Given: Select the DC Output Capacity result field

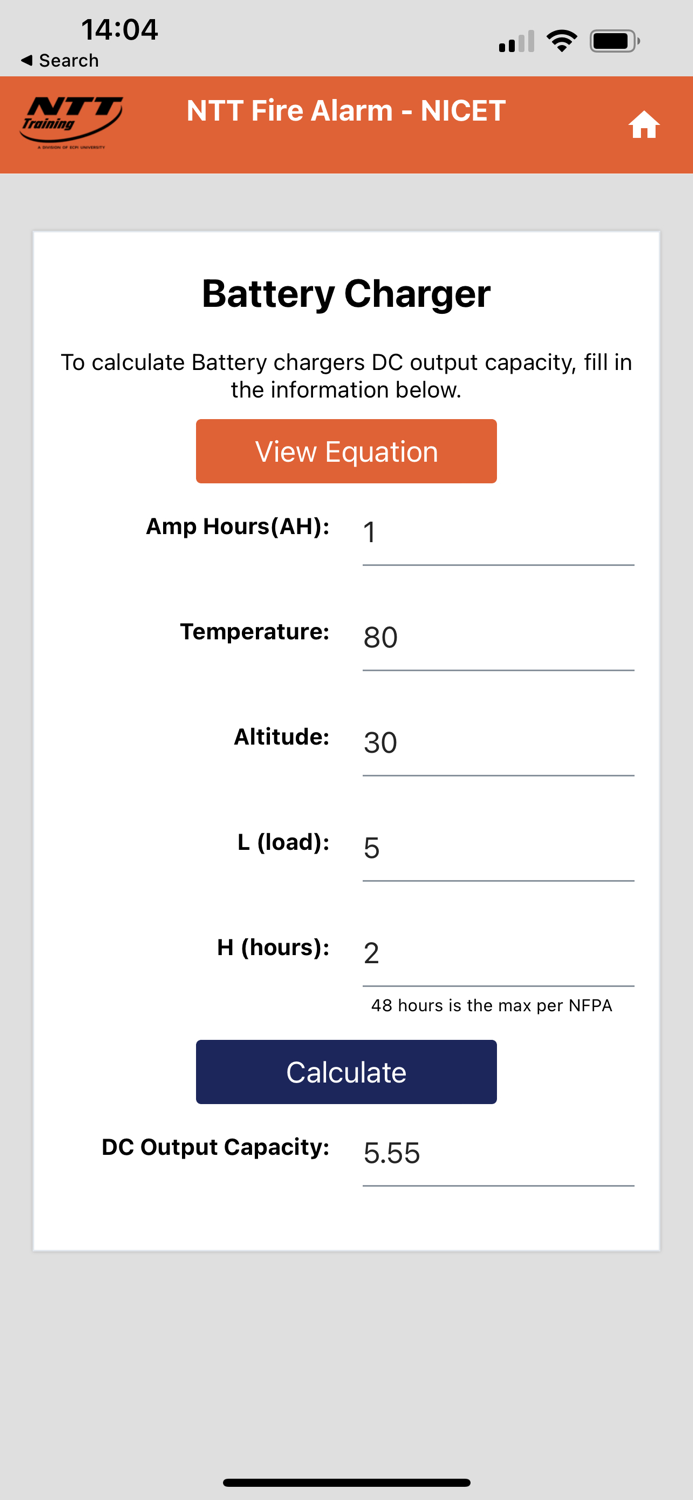Looking at the screenshot, I should [x=497, y=1155].
